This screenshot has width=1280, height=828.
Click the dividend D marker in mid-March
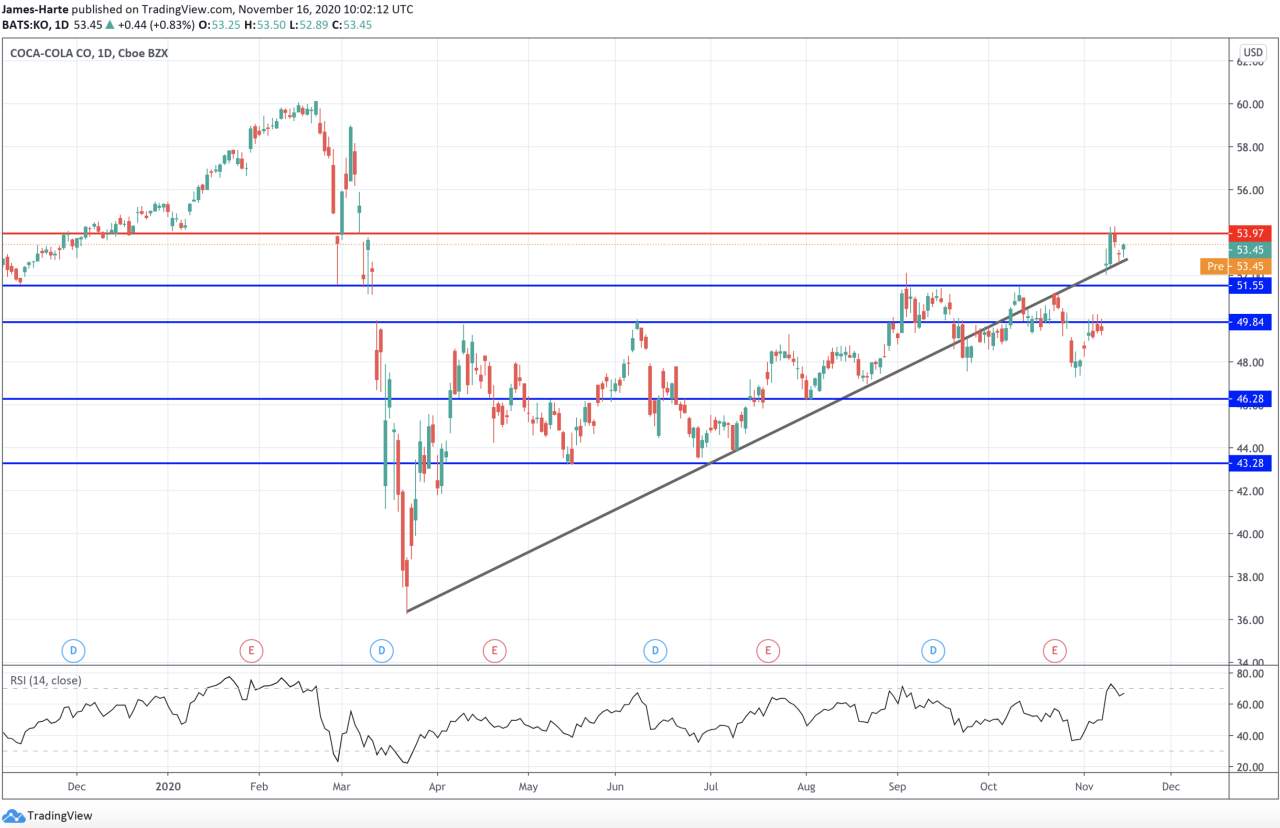382,650
